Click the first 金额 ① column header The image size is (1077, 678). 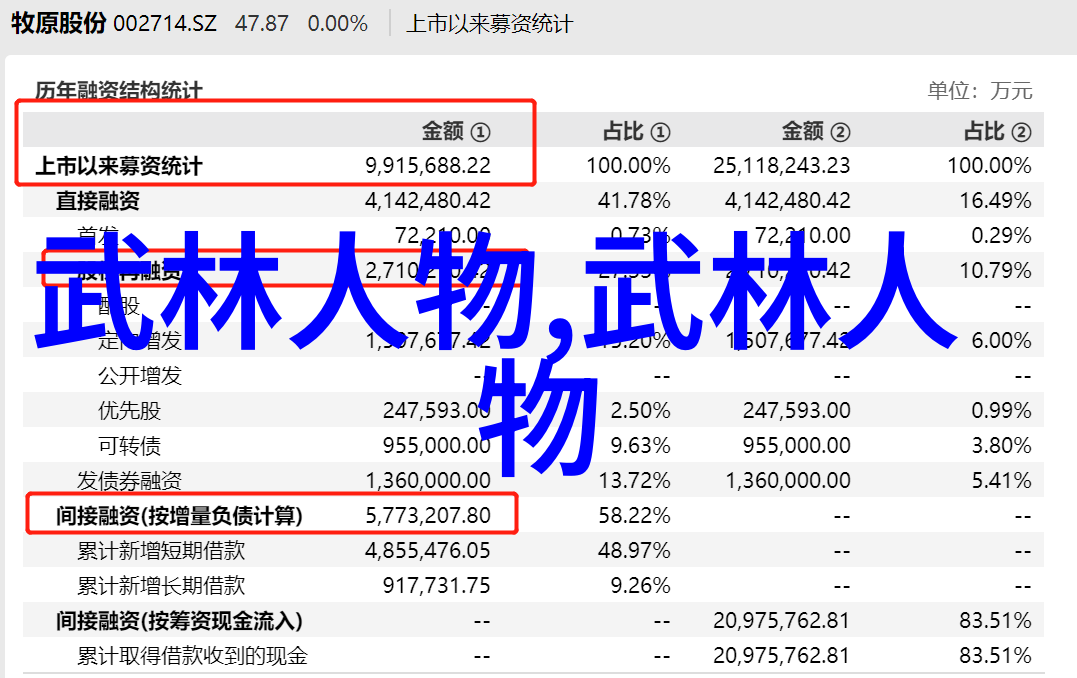(455, 131)
